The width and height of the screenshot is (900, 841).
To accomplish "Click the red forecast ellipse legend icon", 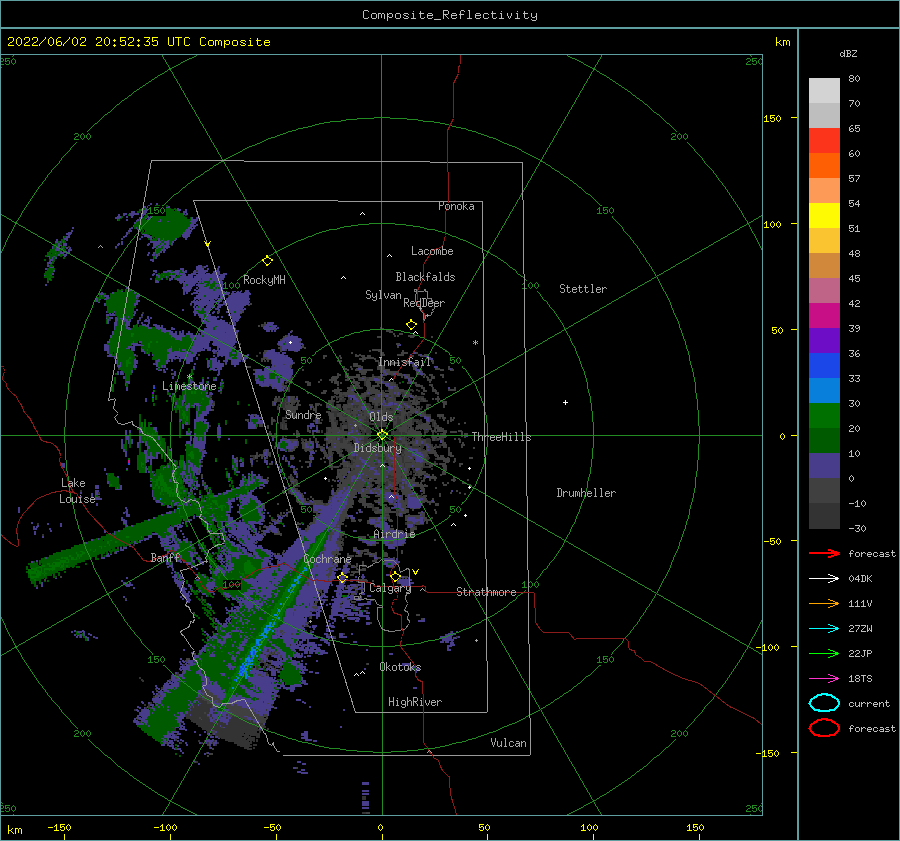I will pos(824,728).
